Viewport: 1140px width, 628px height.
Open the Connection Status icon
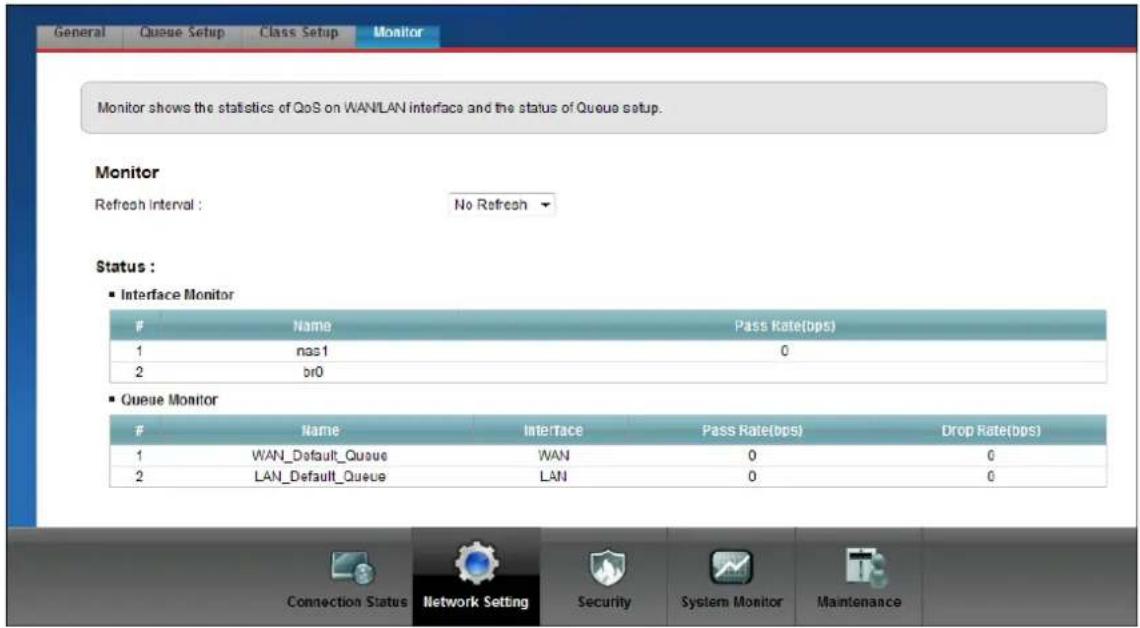point(353,568)
